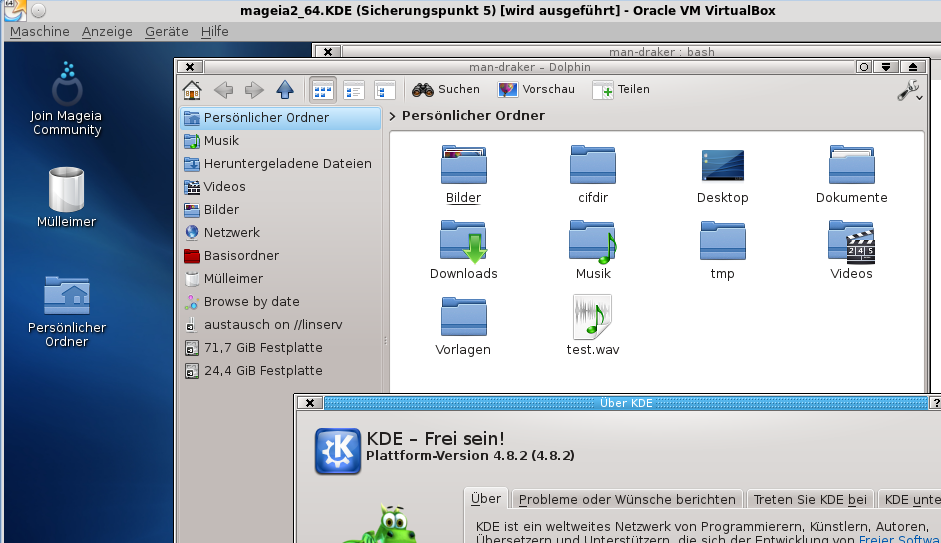Image resolution: width=941 pixels, height=543 pixels.
Task: Click the Mülleimer desktop trash icon
Action: [67, 198]
